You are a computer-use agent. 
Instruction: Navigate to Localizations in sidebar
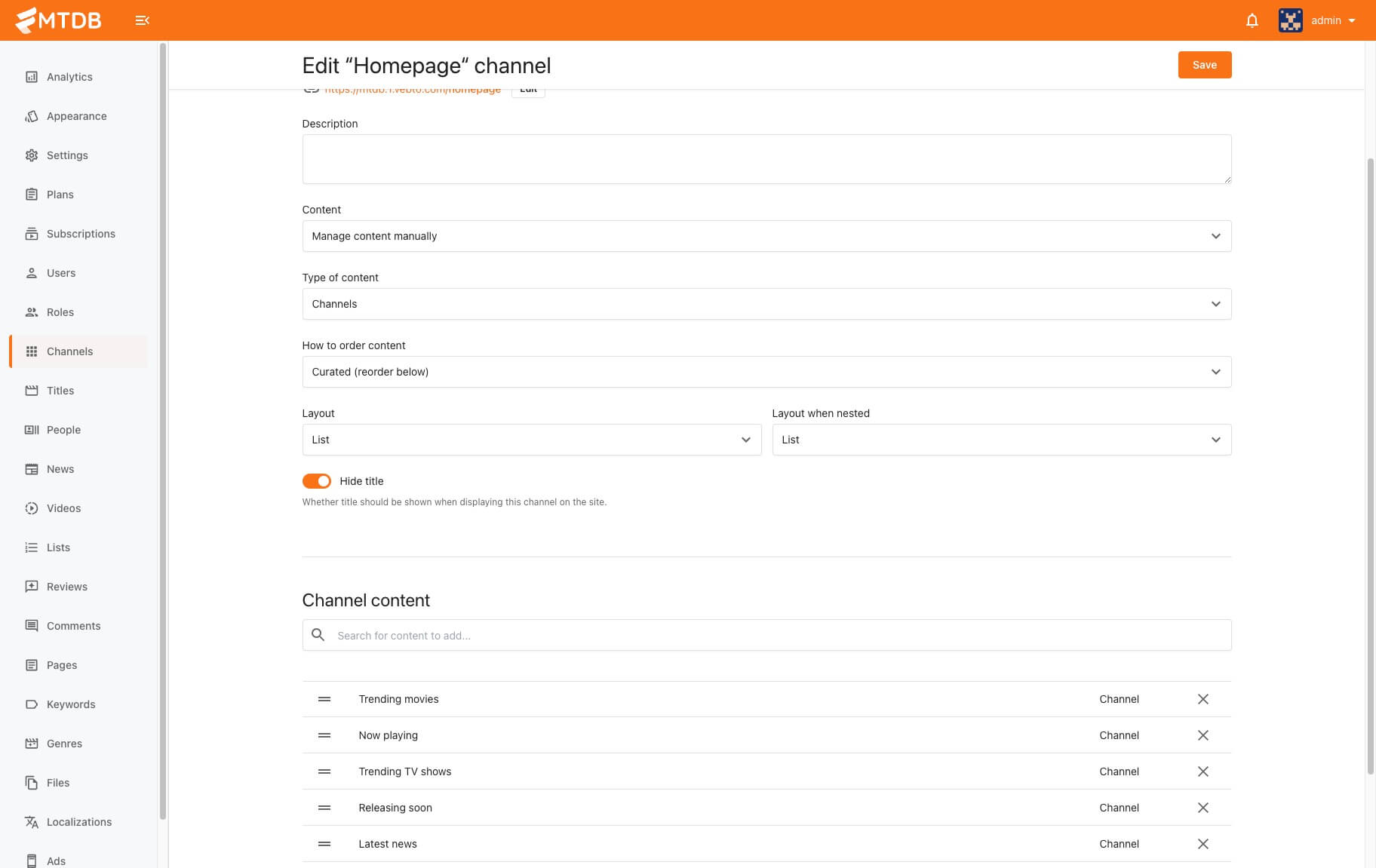coord(78,822)
